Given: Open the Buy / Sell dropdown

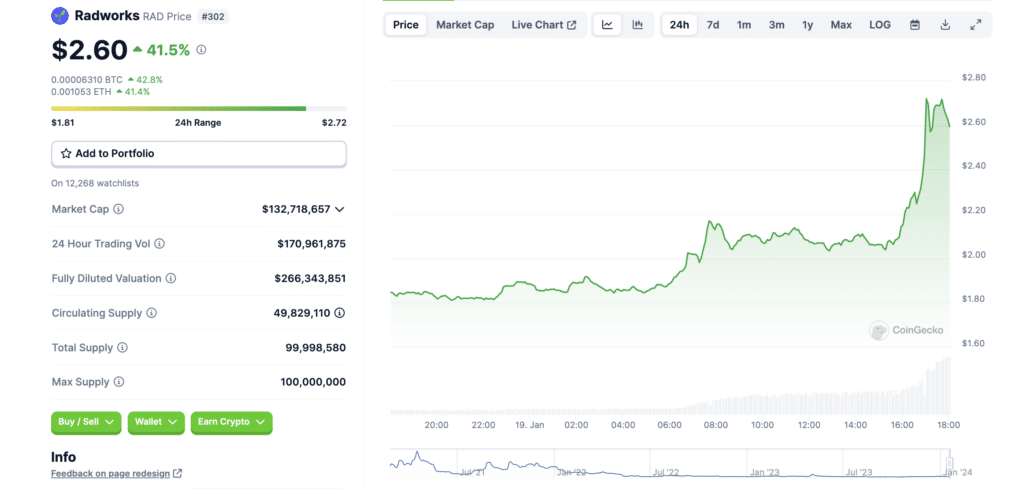Looking at the screenshot, I should pos(87,422).
